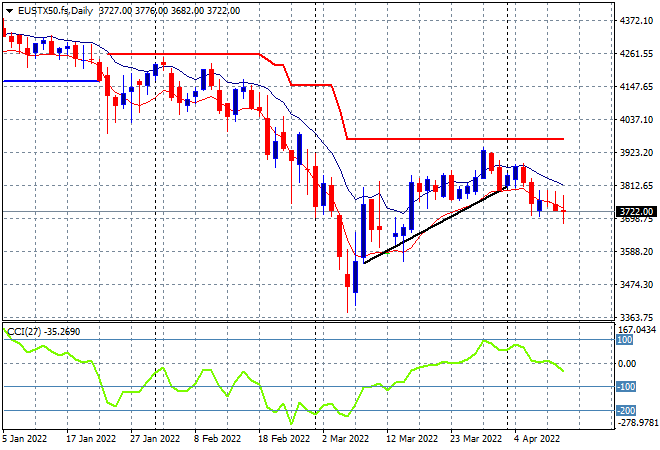The width and height of the screenshot is (660, 450).
Task: Click the CCI 100 level label
Action: (625, 340)
